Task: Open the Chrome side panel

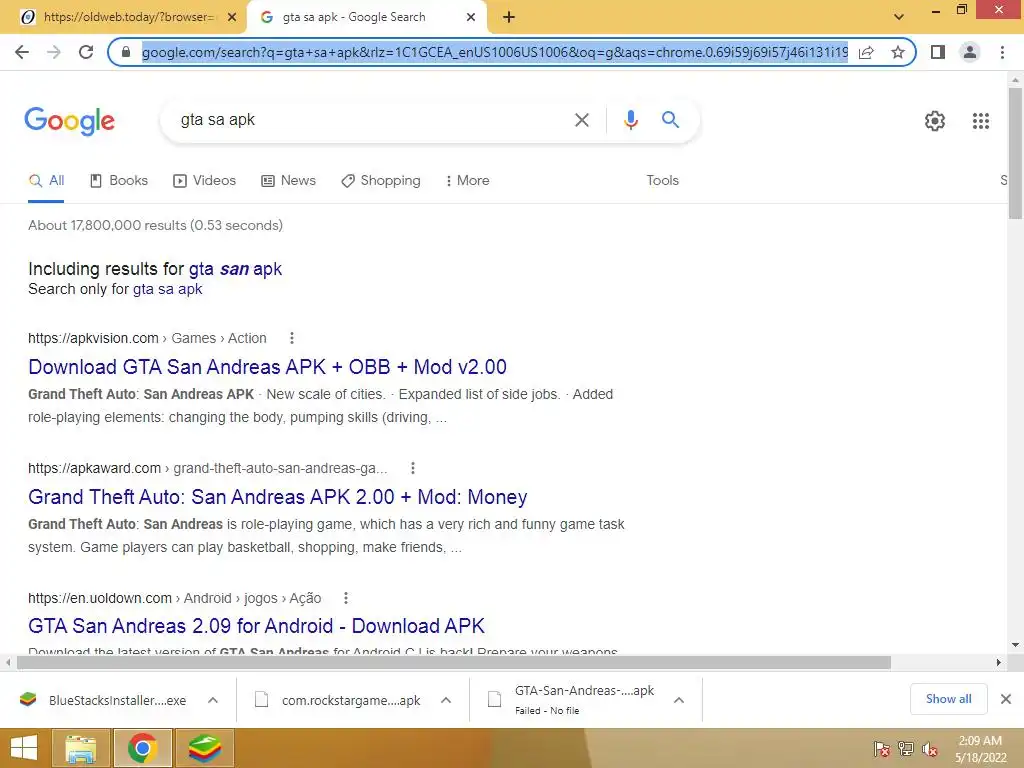Action: (938, 52)
